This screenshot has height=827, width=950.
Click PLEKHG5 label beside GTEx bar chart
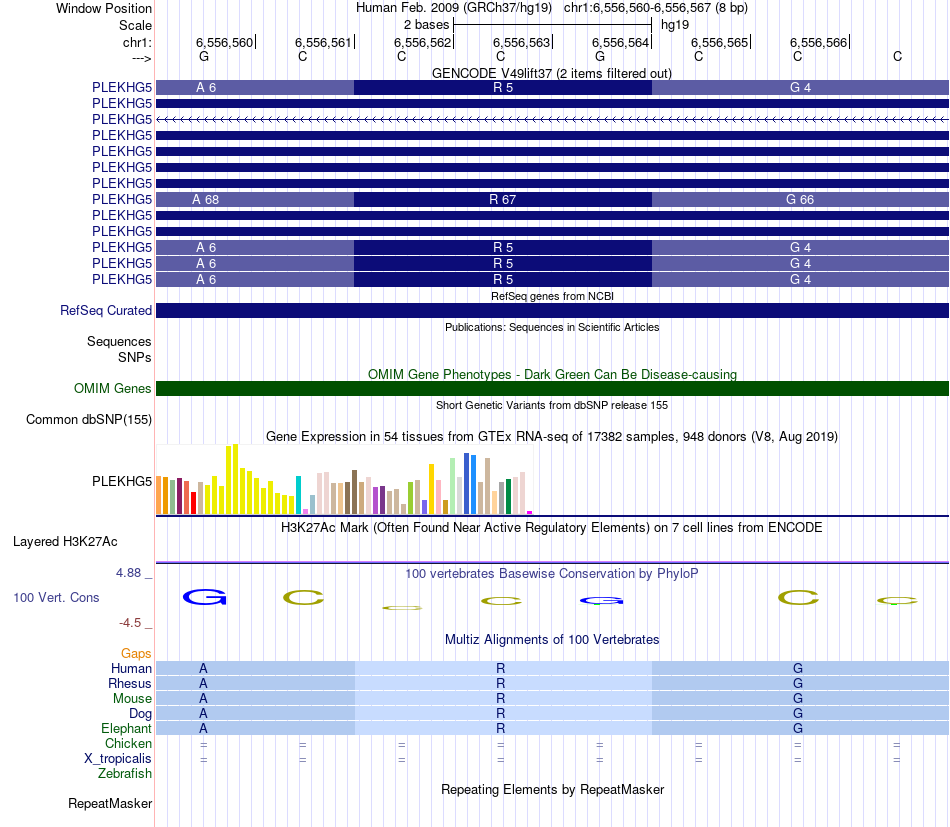(122, 481)
